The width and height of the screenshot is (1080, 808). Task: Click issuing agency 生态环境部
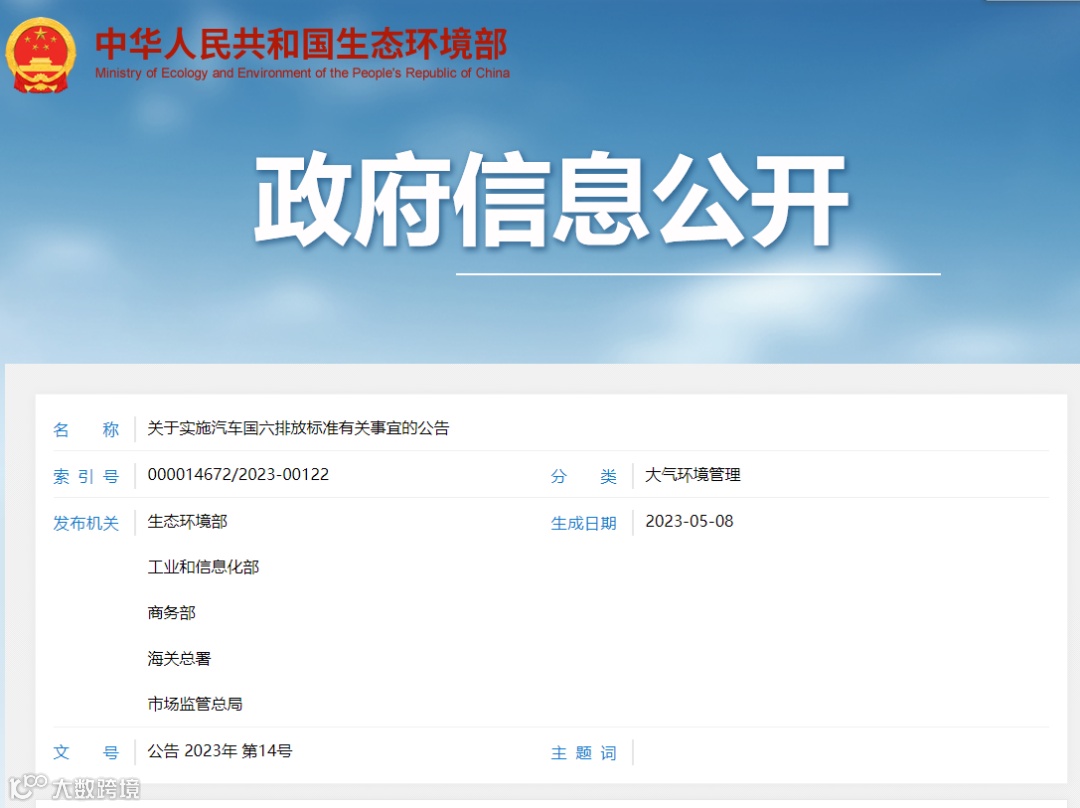pos(187,521)
